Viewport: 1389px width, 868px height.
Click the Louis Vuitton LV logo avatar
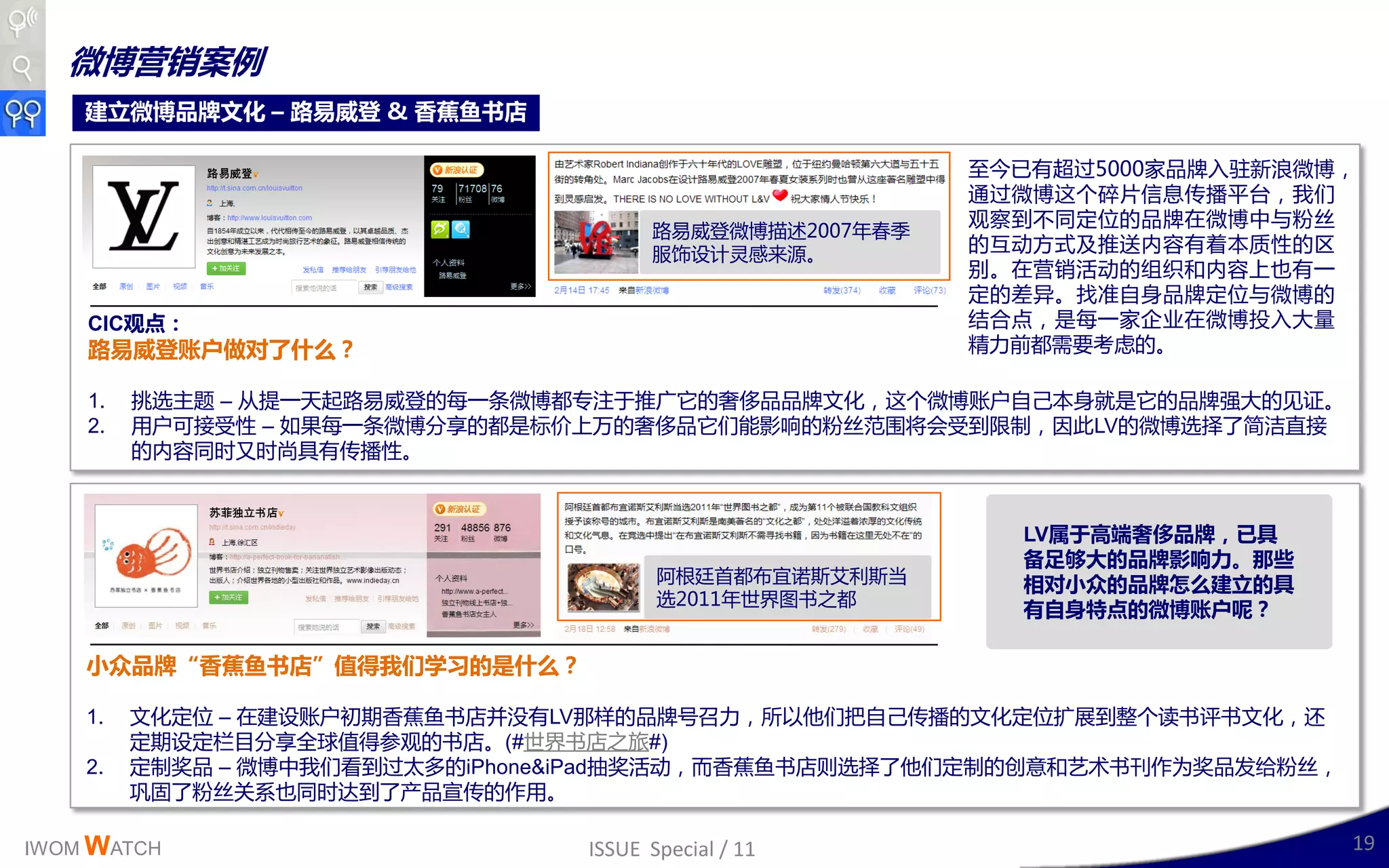pyautogui.click(x=144, y=217)
